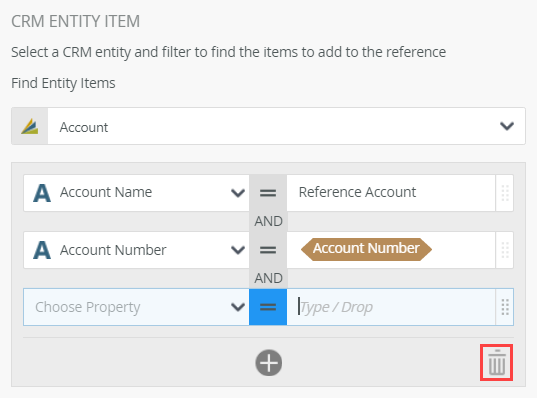Grab drag handle on Reference Account row
537x398 pixels.
[x=505, y=193]
